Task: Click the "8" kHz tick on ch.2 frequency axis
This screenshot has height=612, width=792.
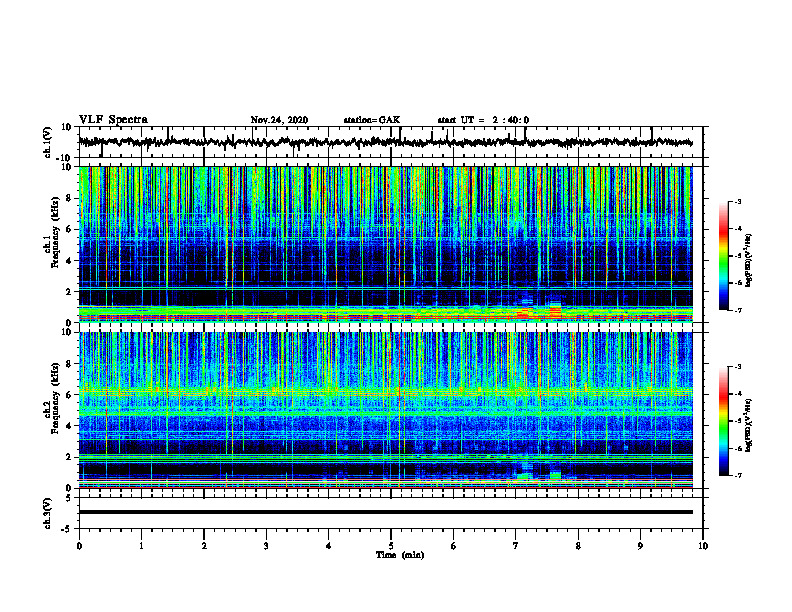Action: (x=70, y=364)
